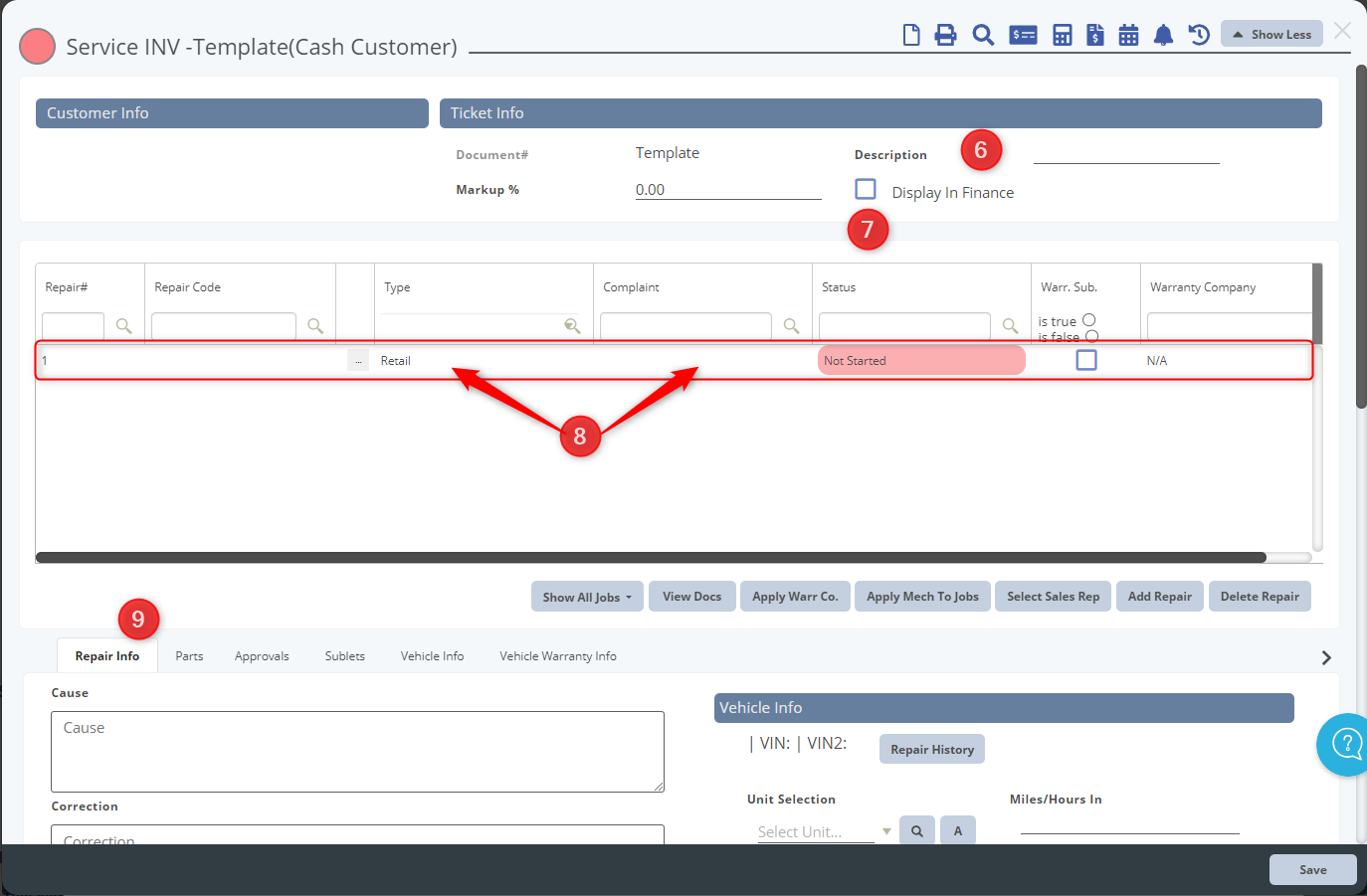Collapse the header with Show Less
This screenshot has height=896, width=1367.
[x=1271, y=34]
